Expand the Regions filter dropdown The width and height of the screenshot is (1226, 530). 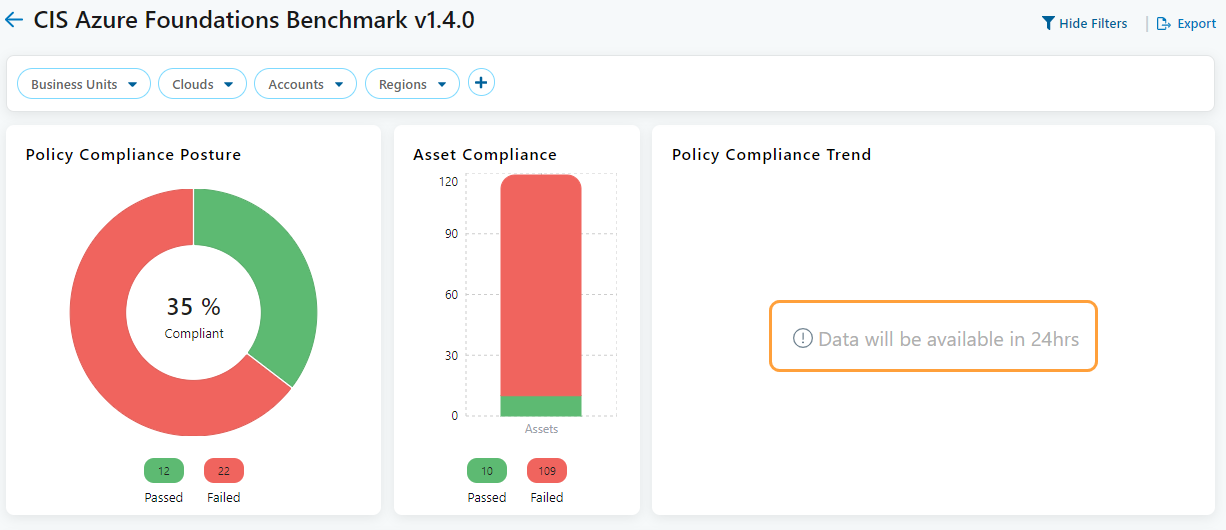coord(412,84)
